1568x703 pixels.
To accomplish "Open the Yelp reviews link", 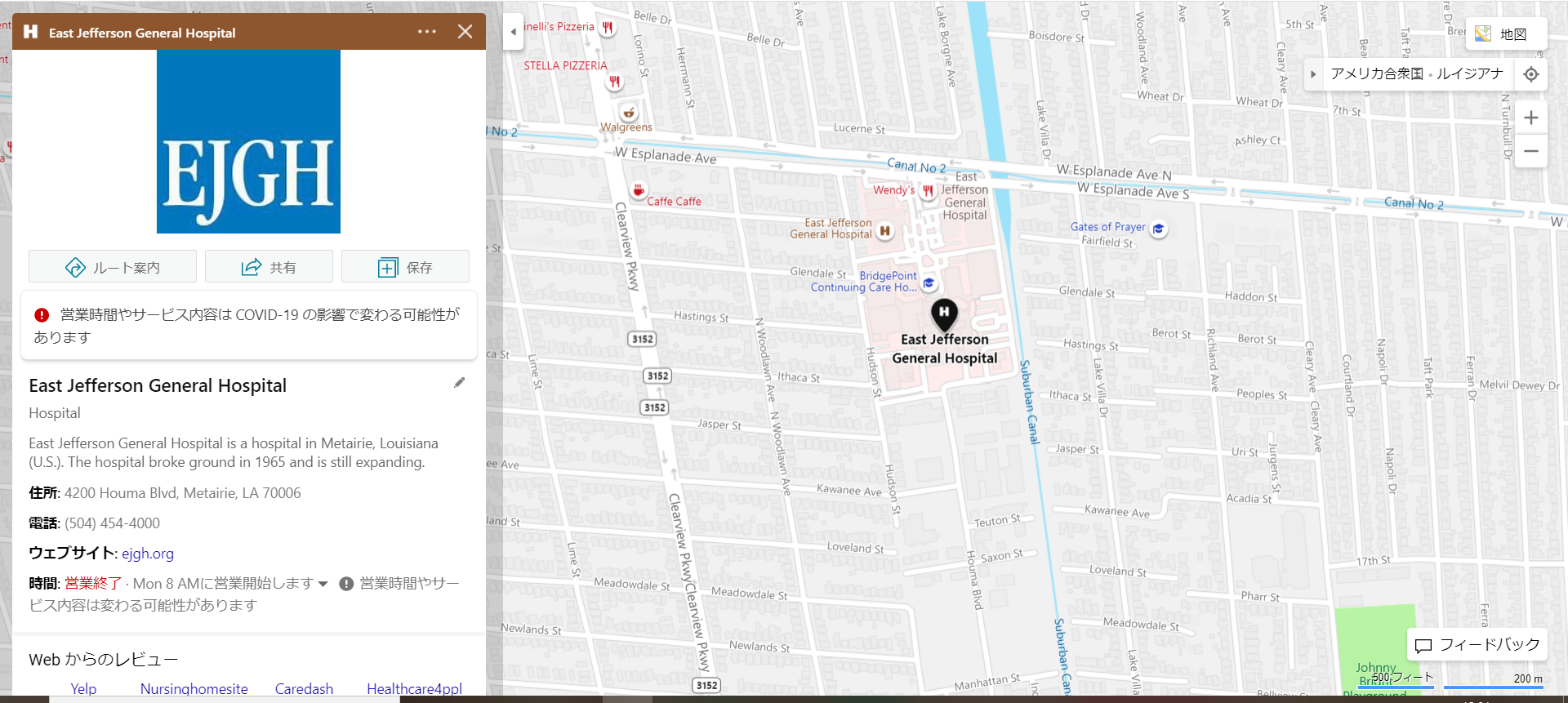I will tap(83, 688).
